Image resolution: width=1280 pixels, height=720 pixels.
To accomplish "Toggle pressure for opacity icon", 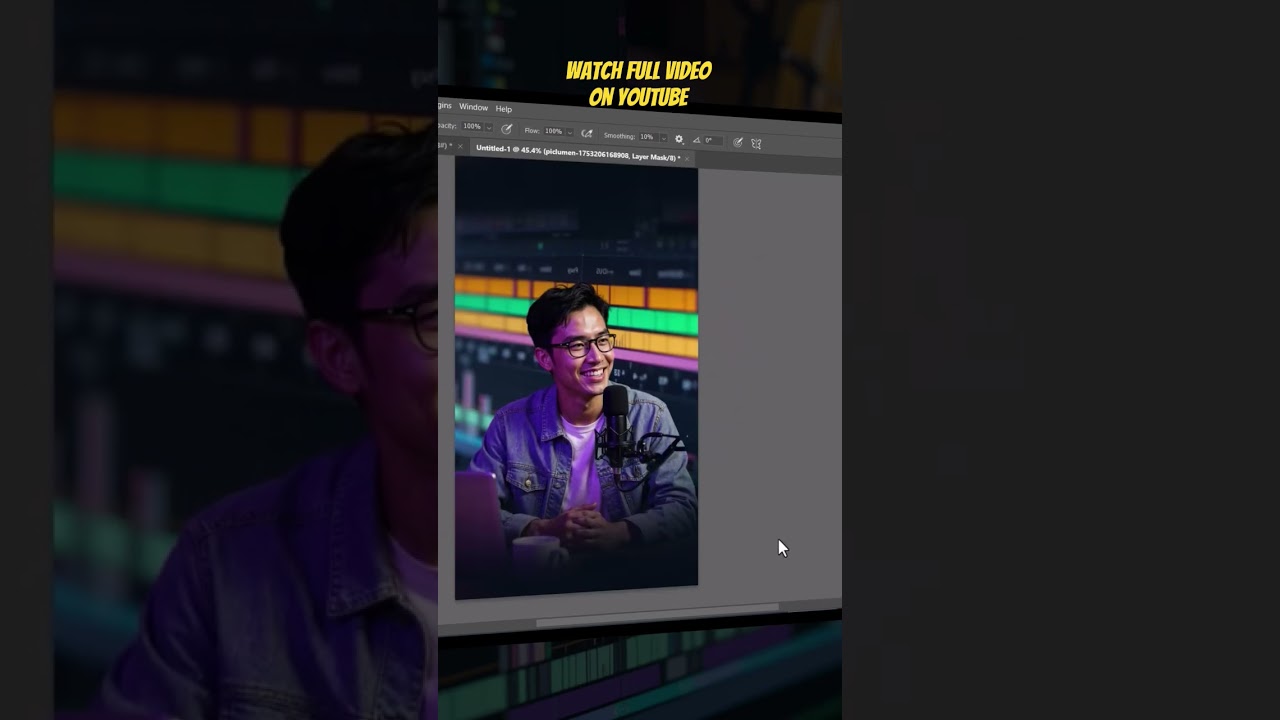I will (506, 129).
